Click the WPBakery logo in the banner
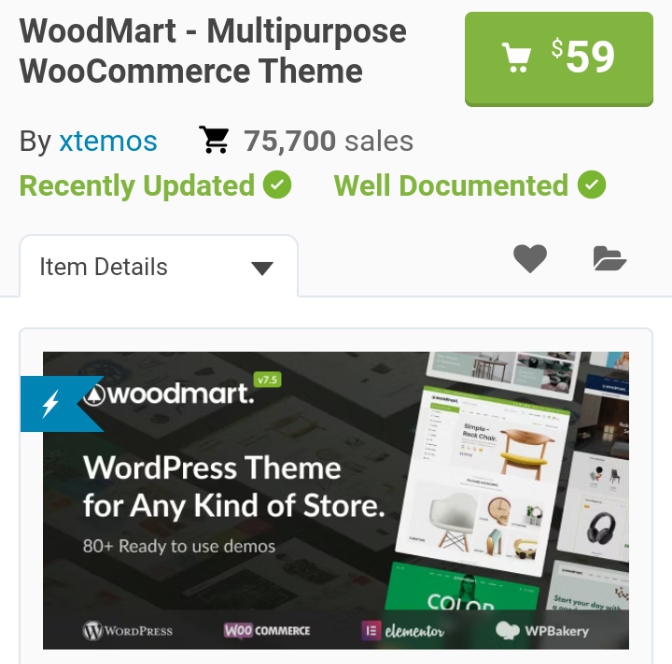The image size is (672, 664). click(542, 631)
